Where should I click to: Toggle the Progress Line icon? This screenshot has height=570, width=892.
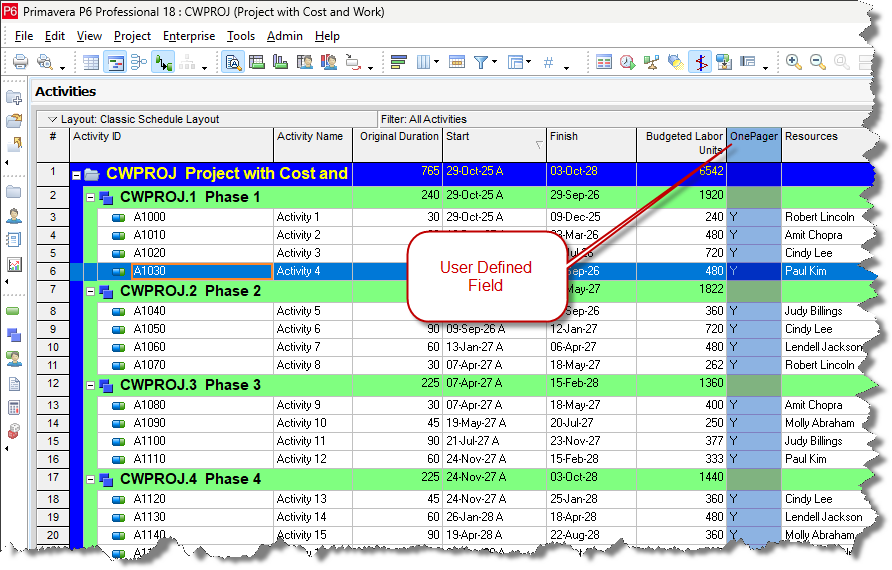[x=700, y=61]
